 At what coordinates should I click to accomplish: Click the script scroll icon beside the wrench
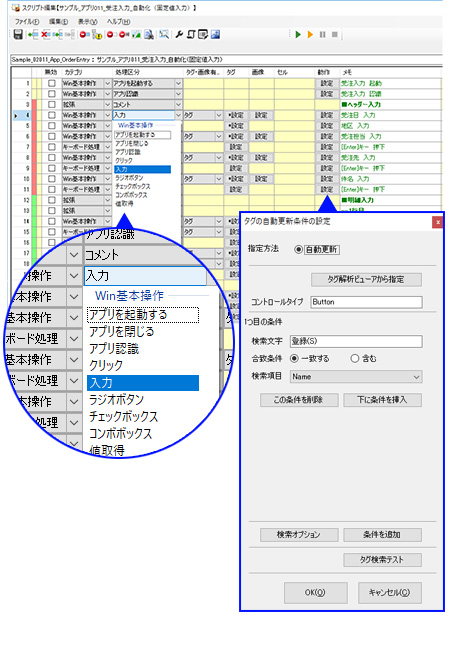click(191, 34)
